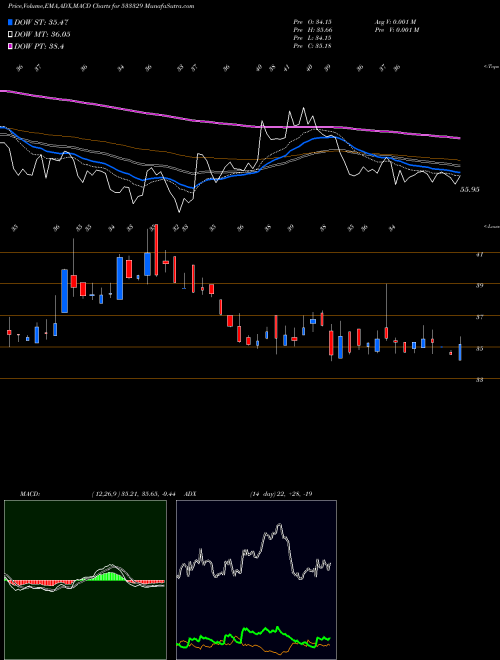Click the 41 price axis label
The width and height of the screenshot is (500, 660).
(479, 254)
